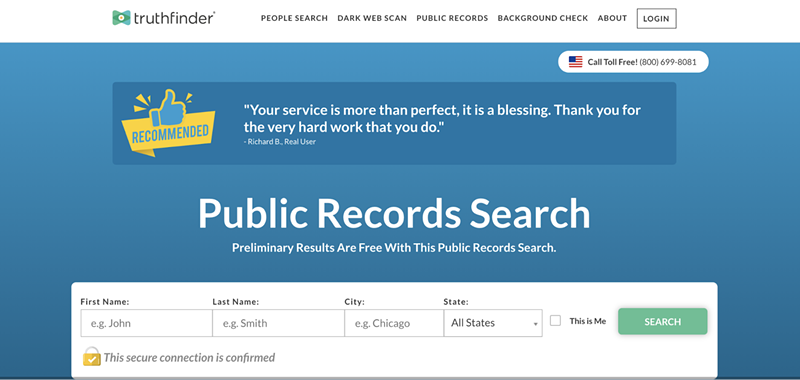Go to Public Records in navigation
The height and width of the screenshot is (380, 800).
coord(452,18)
